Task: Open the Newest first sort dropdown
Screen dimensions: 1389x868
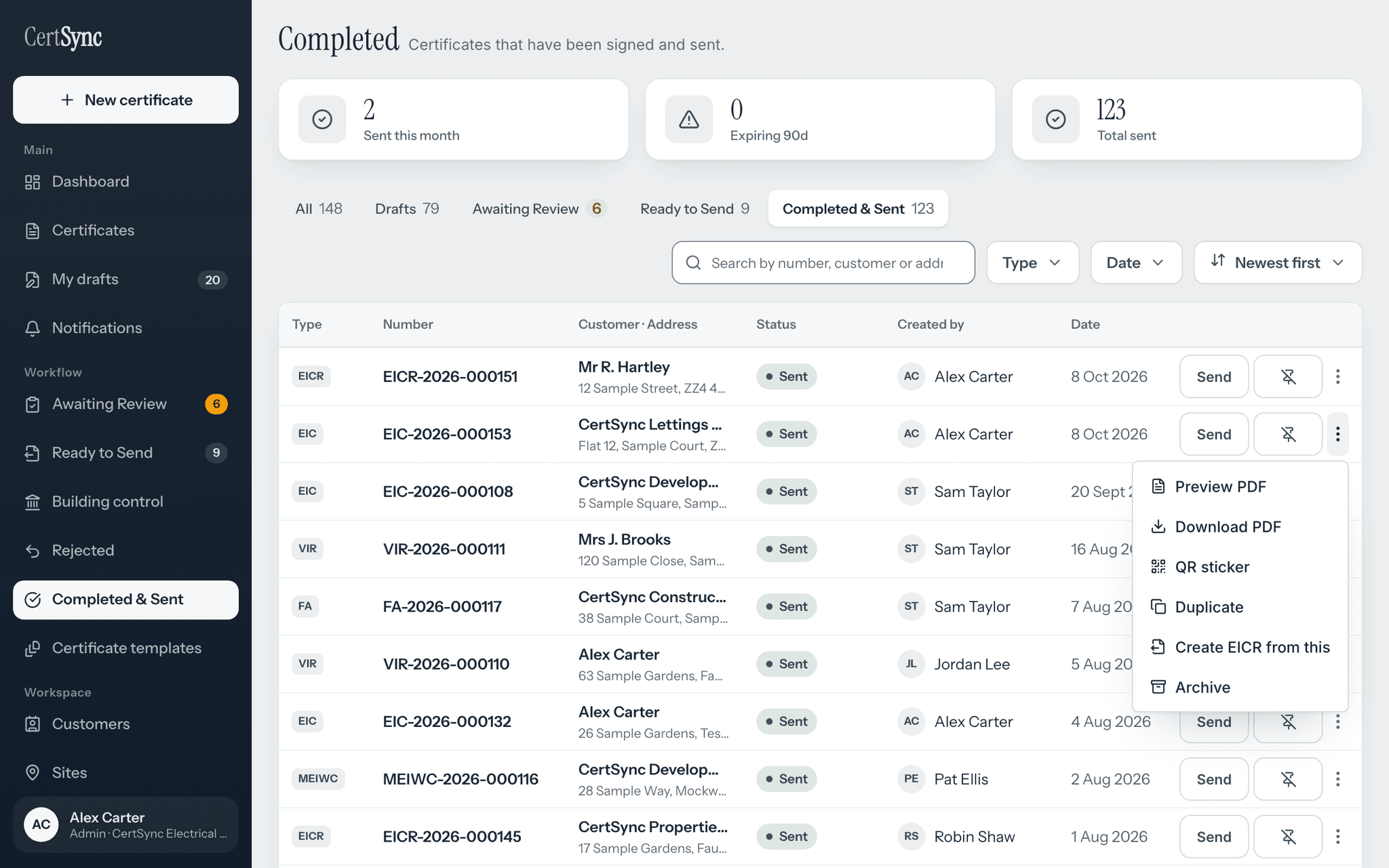Action: pos(1278,262)
